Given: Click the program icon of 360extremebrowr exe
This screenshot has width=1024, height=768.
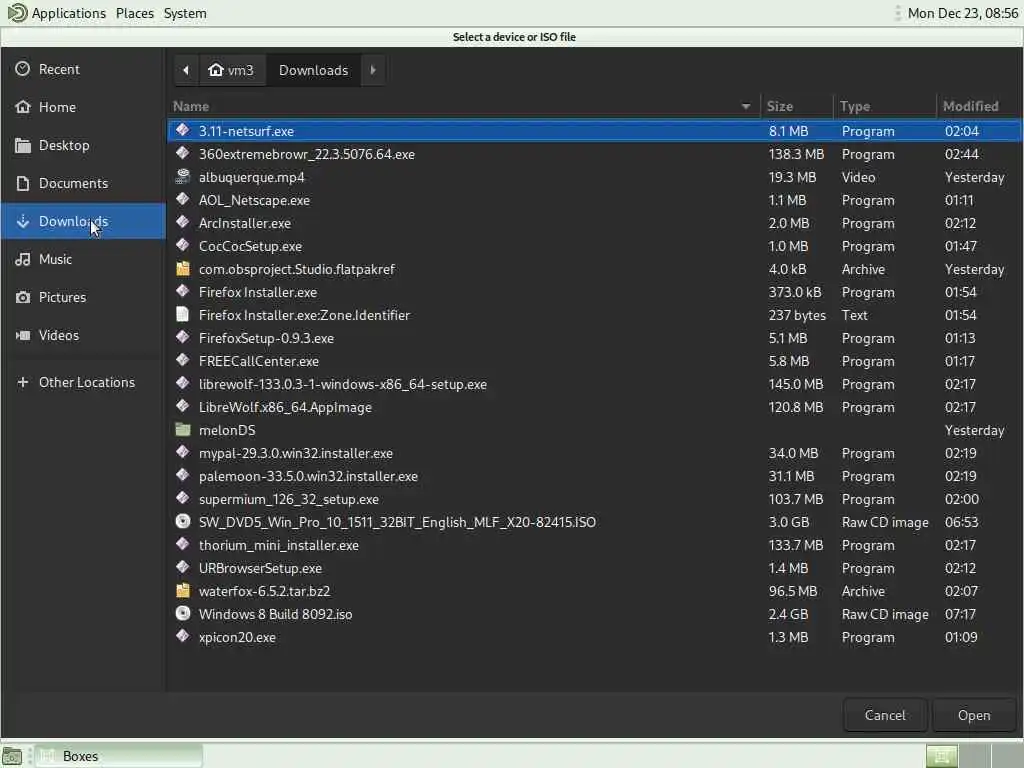Looking at the screenshot, I should [183, 153].
